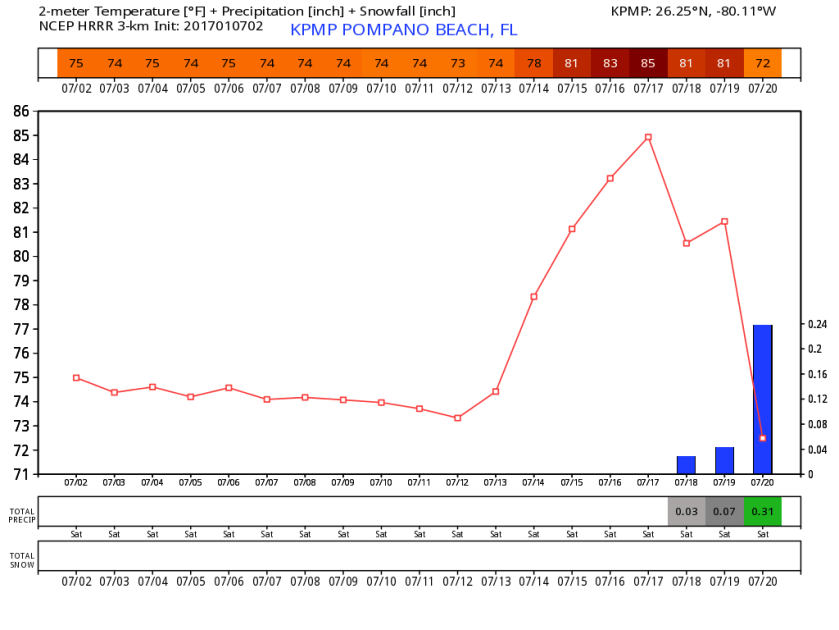The image size is (839, 630).
Task: Click the 86 label on temperature axis
Action: (x=21, y=111)
